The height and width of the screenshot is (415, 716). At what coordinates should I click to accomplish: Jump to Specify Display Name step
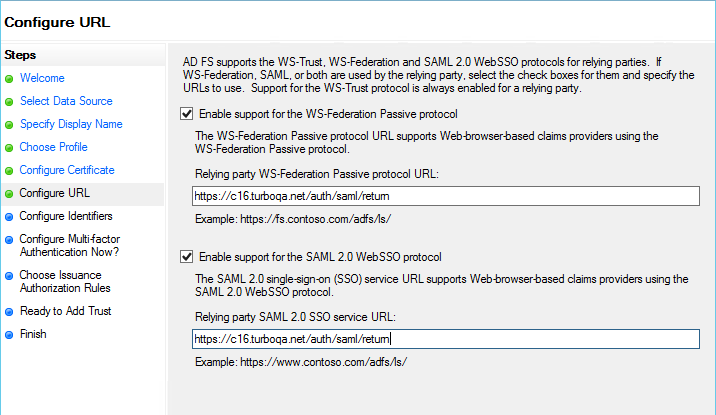point(71,124)
